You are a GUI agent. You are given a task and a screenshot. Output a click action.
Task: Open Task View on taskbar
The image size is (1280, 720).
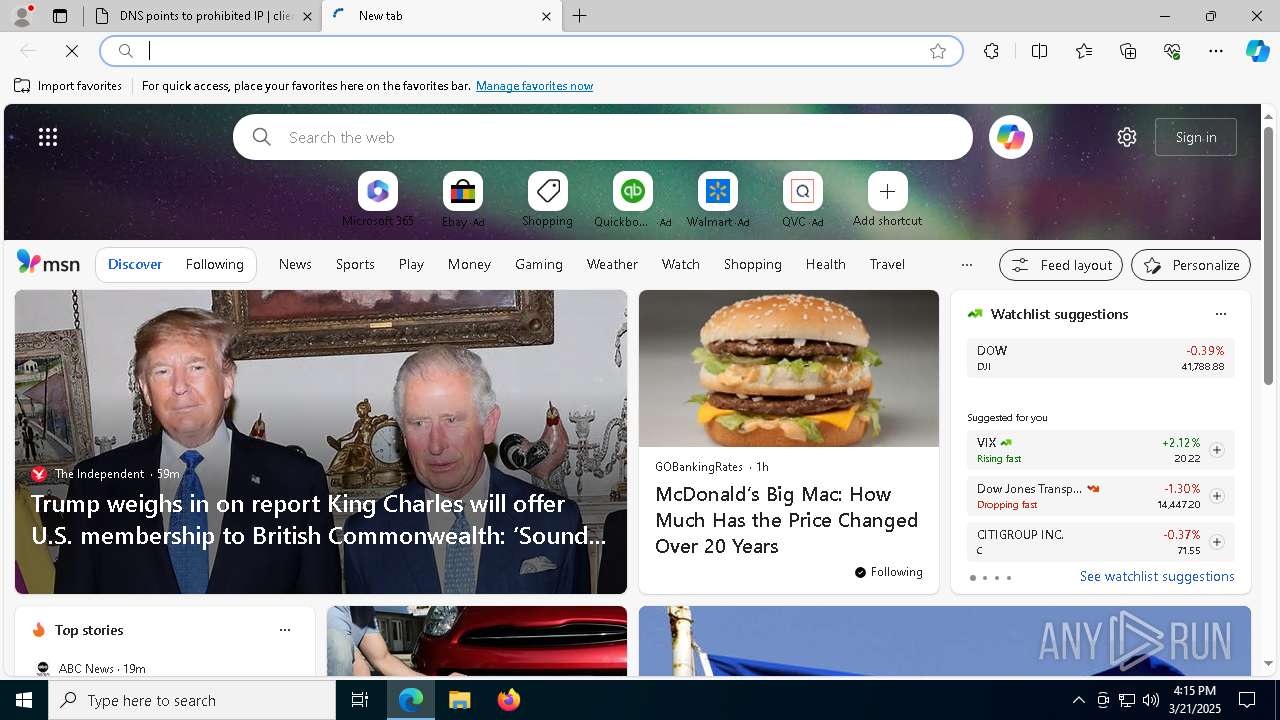pos(360,700)
